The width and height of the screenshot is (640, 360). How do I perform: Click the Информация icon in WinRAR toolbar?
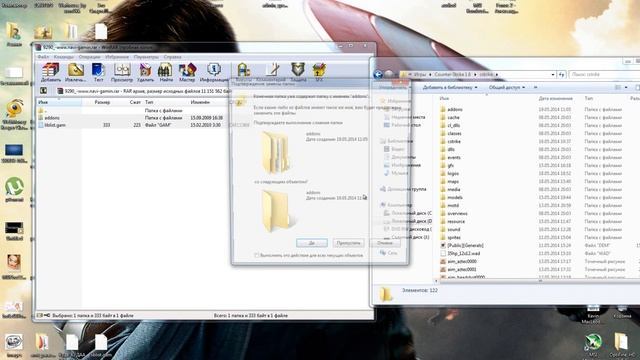213,73
